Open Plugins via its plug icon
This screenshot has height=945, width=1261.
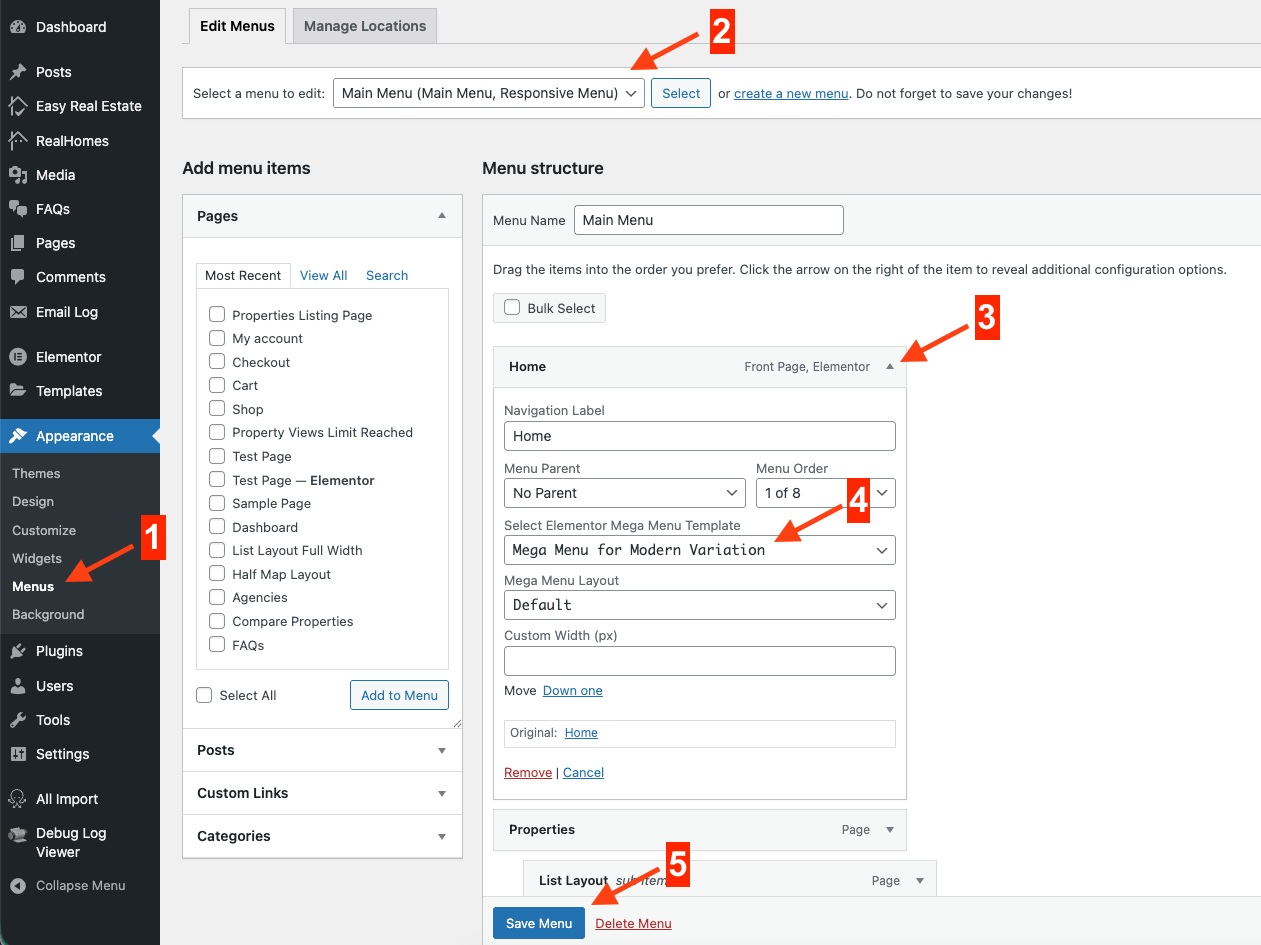click(18, 651)
